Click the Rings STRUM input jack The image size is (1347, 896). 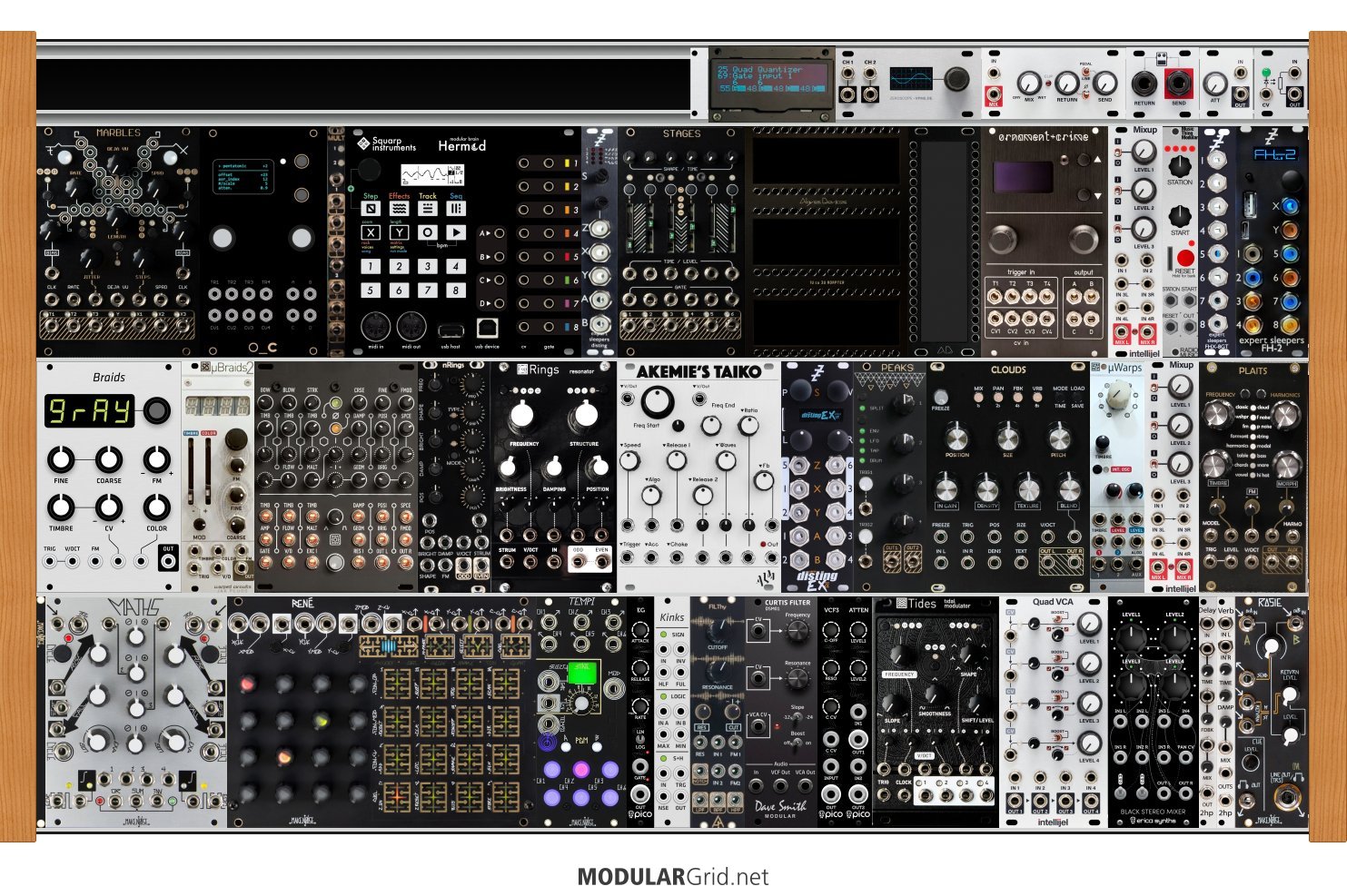point(507,563)
